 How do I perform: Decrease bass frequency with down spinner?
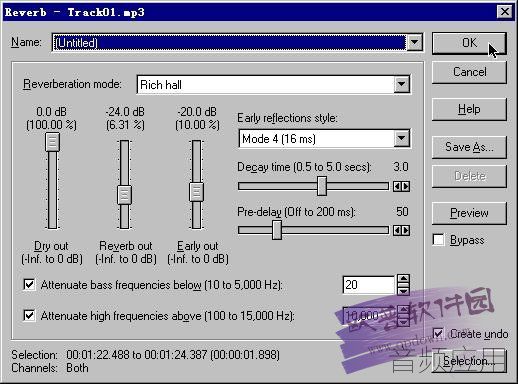[x=404, y=290]
